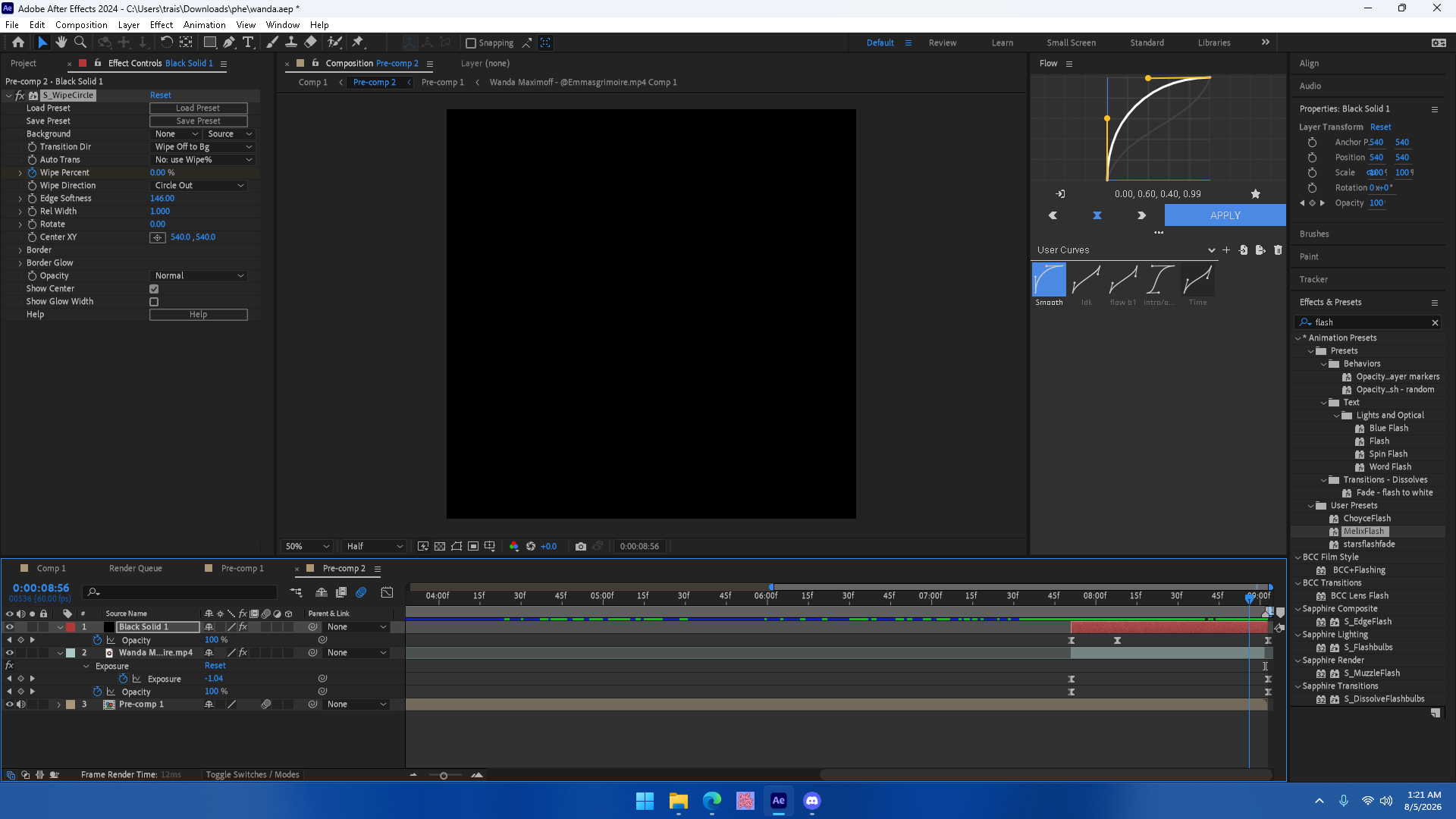Click the Load Preset button
1456x819 pixels.
pos(198,108)
